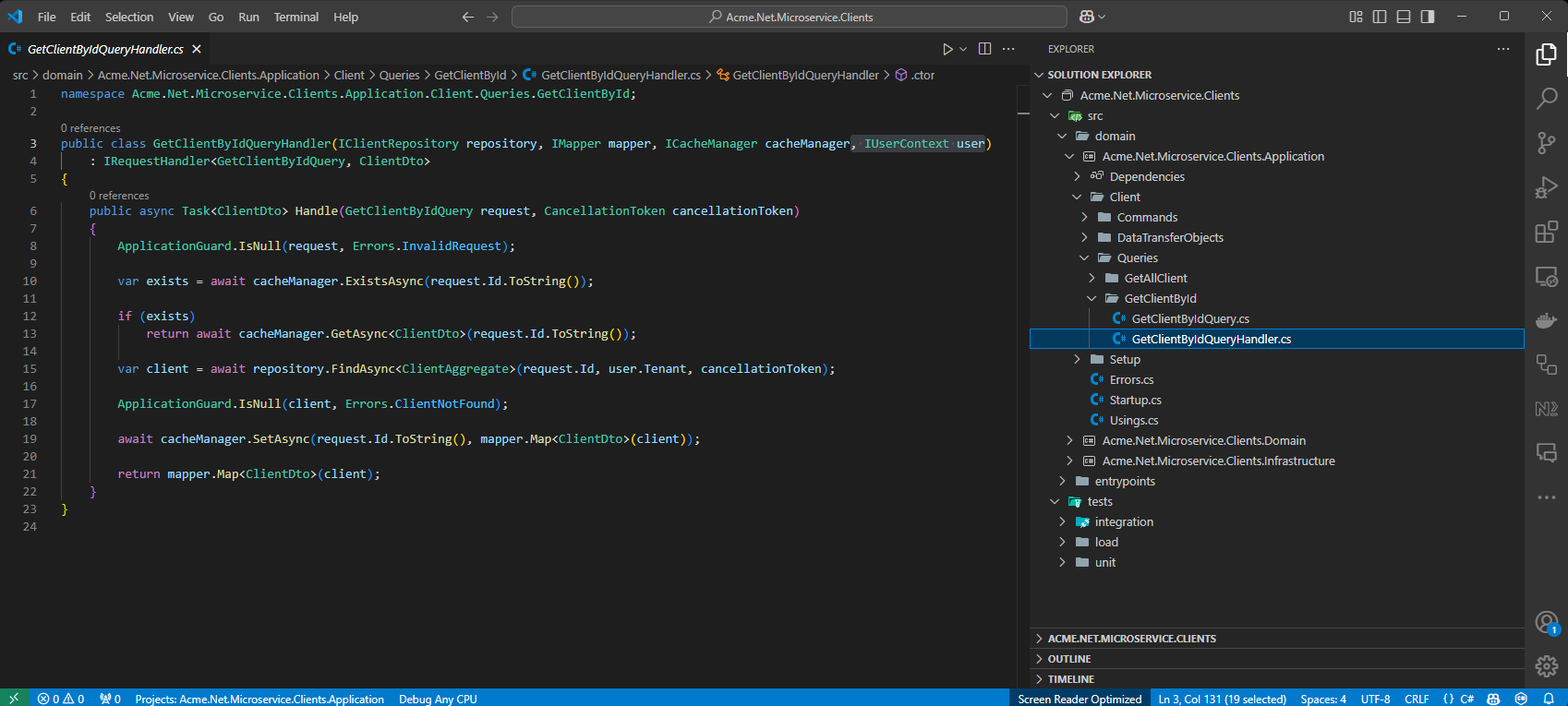Open editor More Actions ellipsis
The width and height of the screenshot is (1568, 706).
(1008, 49)
